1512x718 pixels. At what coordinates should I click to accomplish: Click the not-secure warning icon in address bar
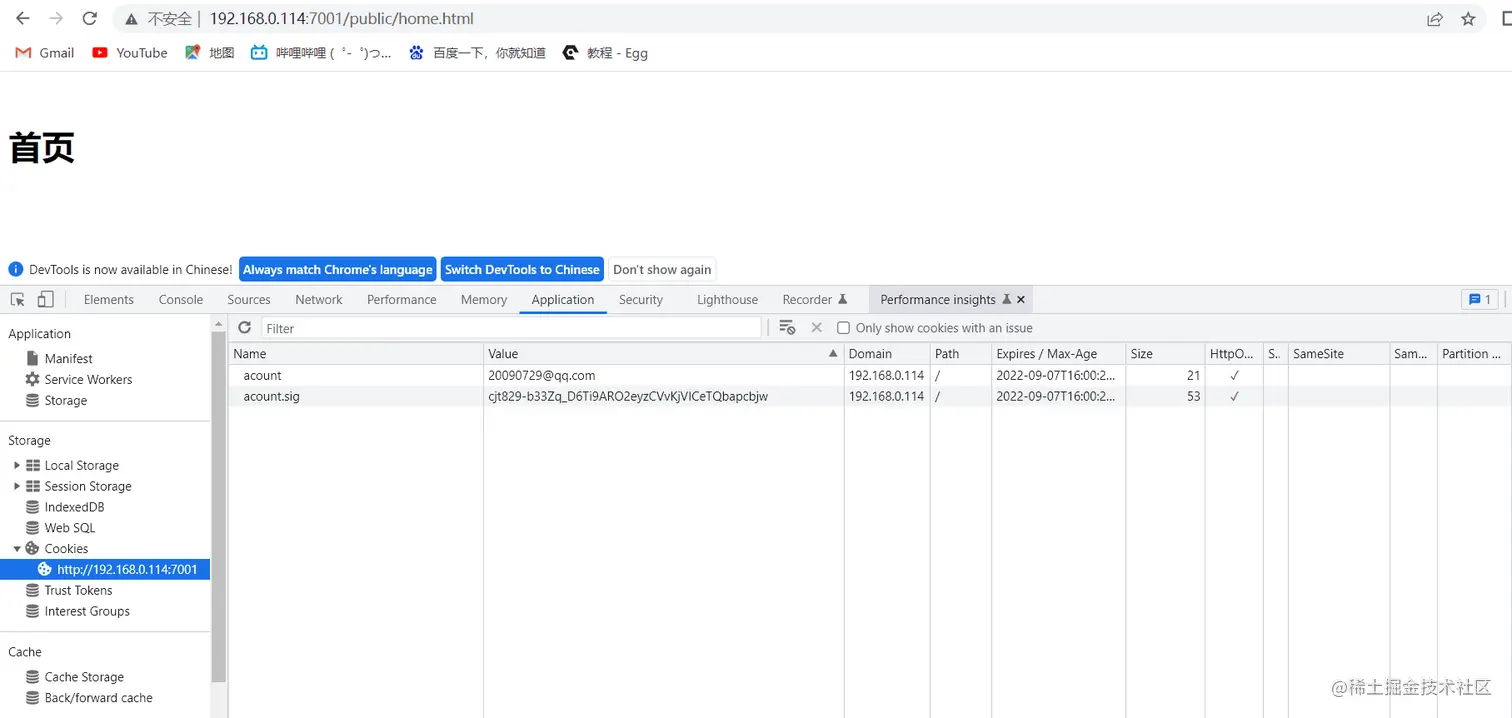click(131, 19)
